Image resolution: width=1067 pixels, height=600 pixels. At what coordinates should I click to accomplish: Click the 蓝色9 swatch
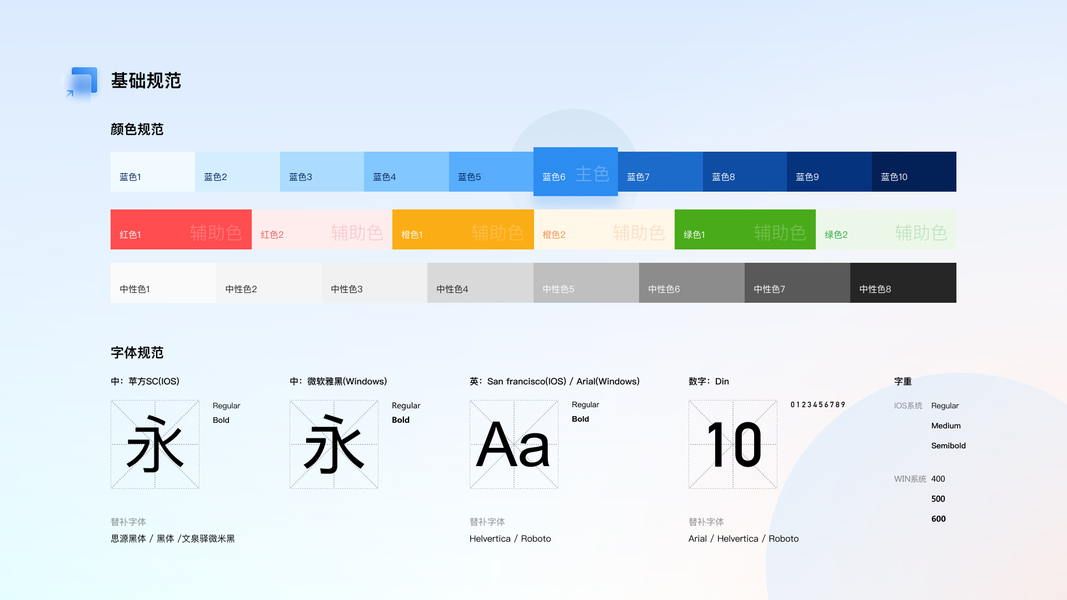(830, 171)
